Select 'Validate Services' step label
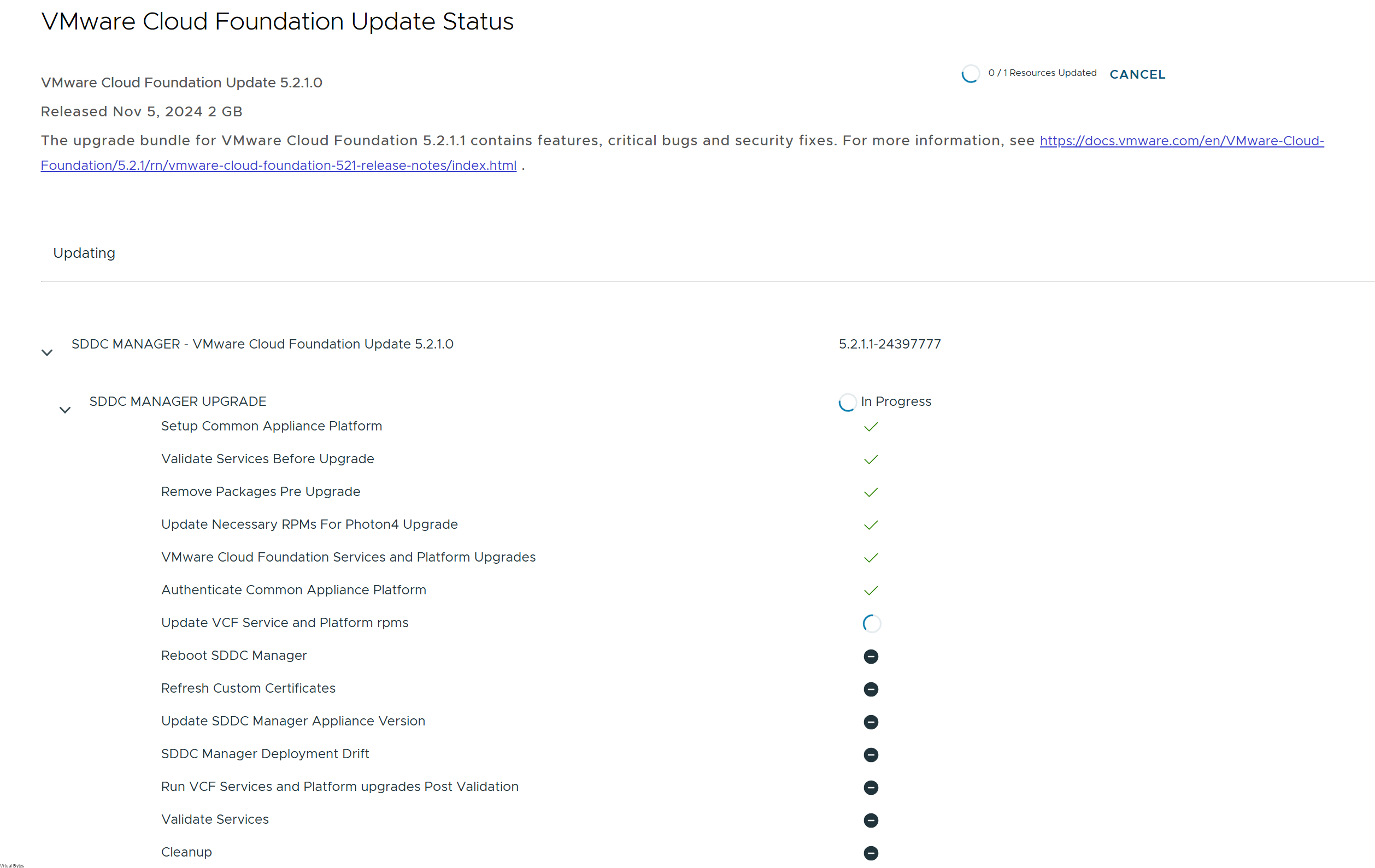The width and height of the screenshot is (1375, 868). point(215,819)
